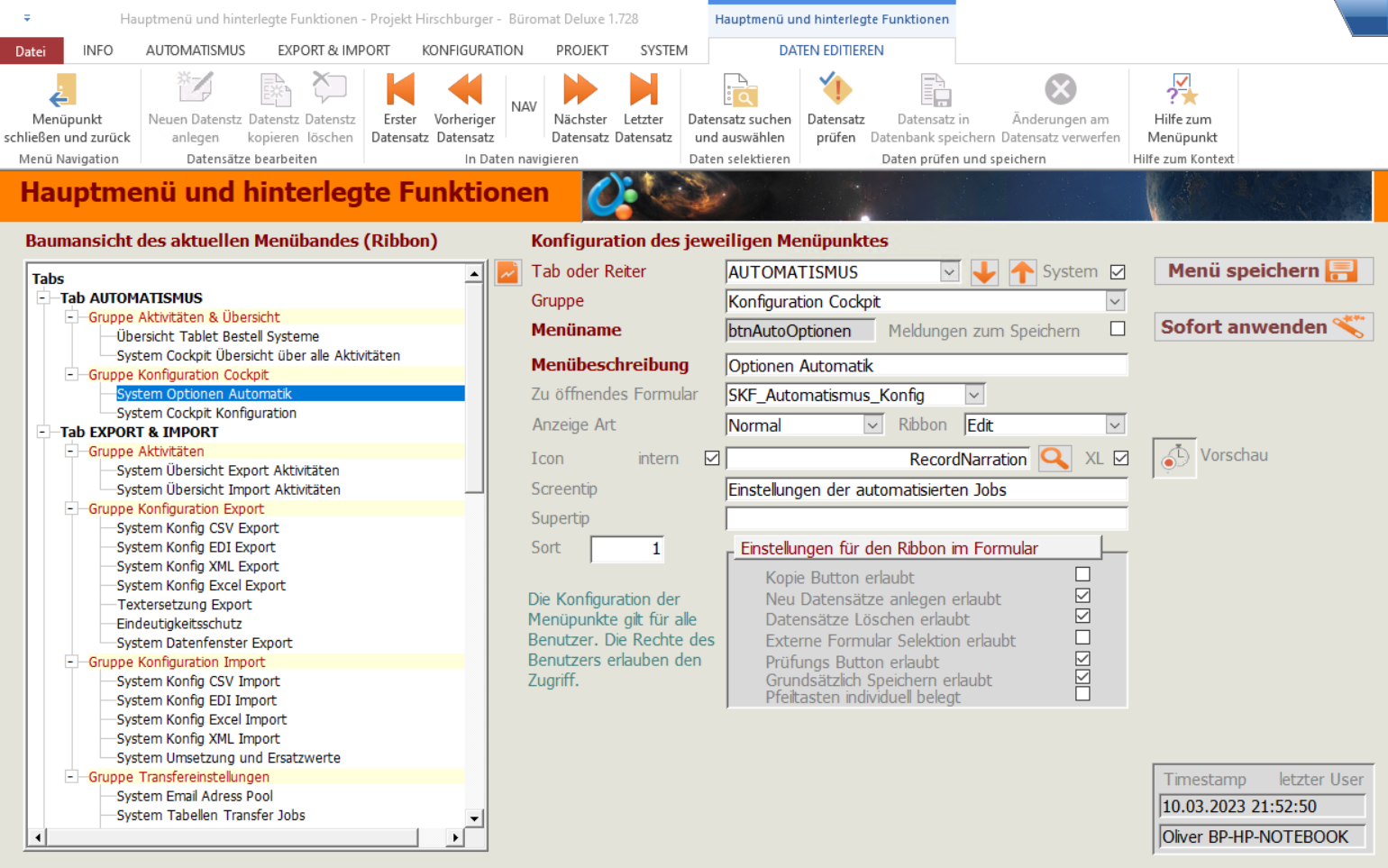1388x868 pixels.
Task: Click into the Supertip text field
Action: [x=926, y=519]
